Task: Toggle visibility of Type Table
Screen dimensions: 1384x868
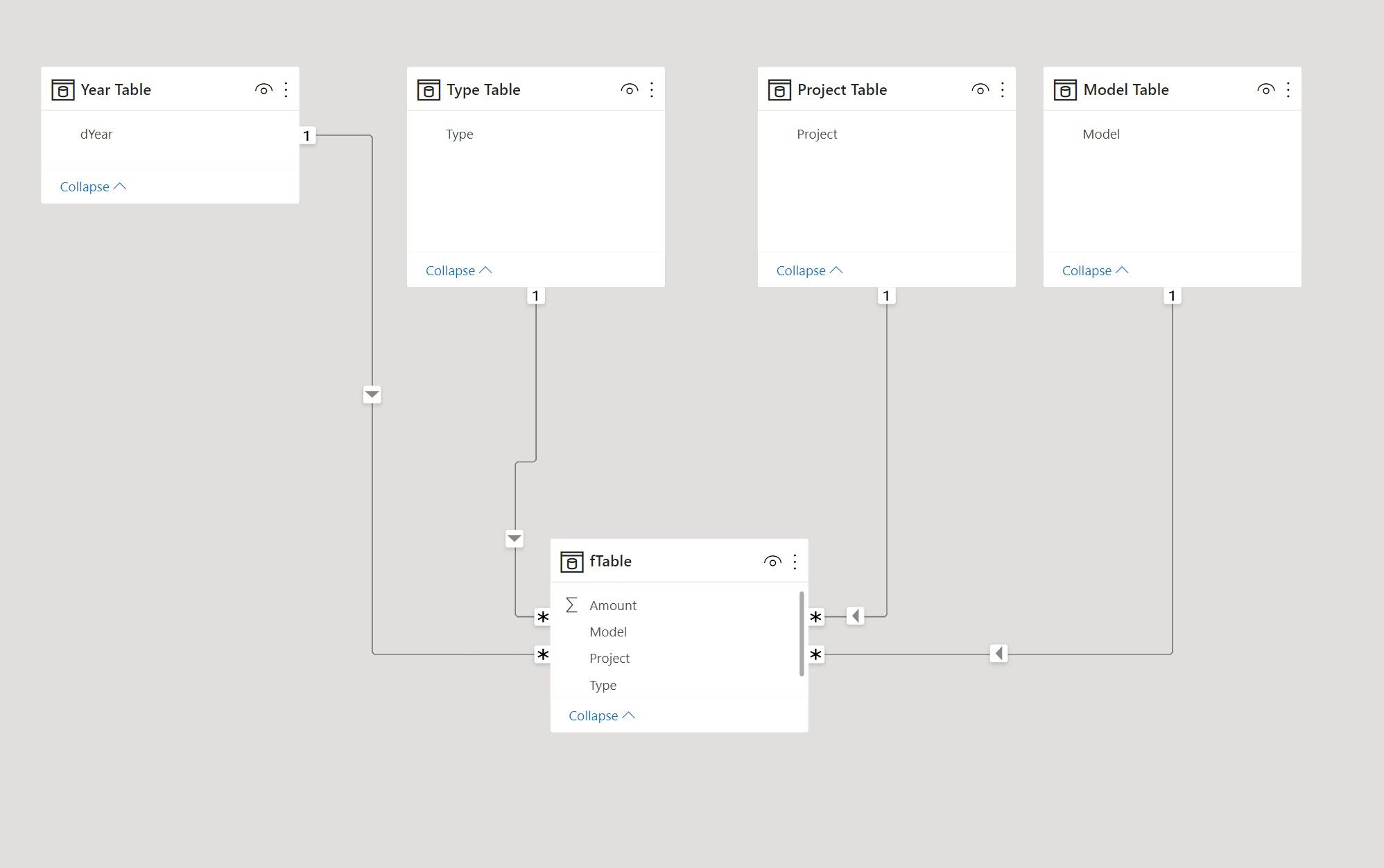Action: 630,89
